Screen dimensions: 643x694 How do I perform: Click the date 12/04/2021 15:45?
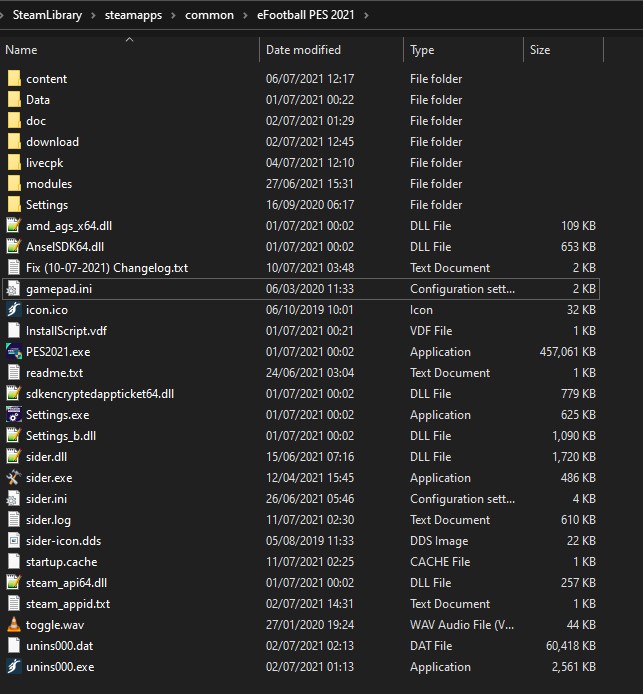310,478
